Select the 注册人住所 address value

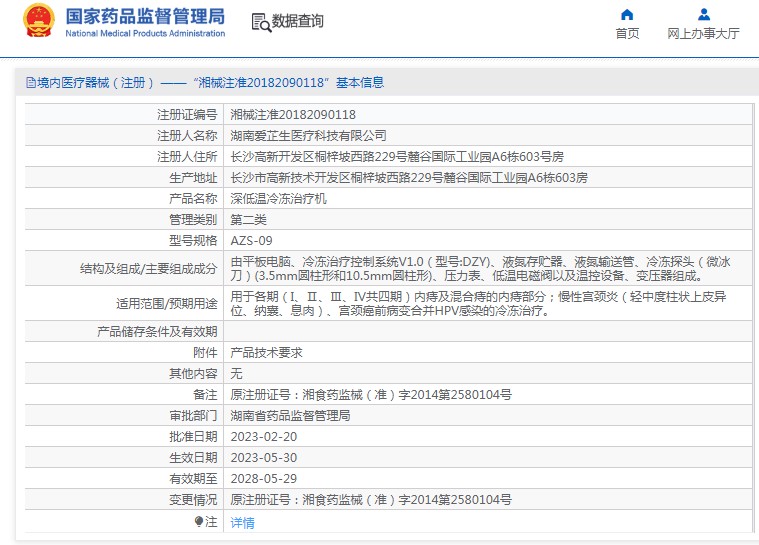click(397, 157)
